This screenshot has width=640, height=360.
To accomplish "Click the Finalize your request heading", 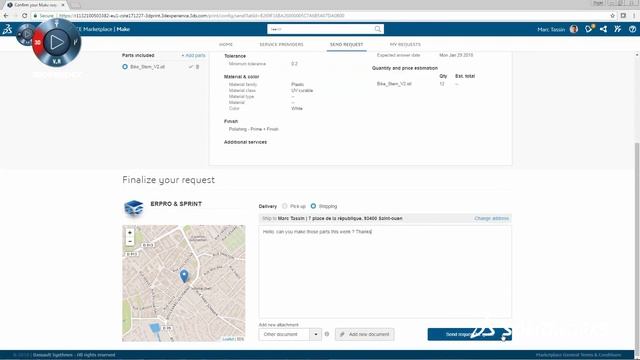I will pyautogui.click(x=168, y=180).
